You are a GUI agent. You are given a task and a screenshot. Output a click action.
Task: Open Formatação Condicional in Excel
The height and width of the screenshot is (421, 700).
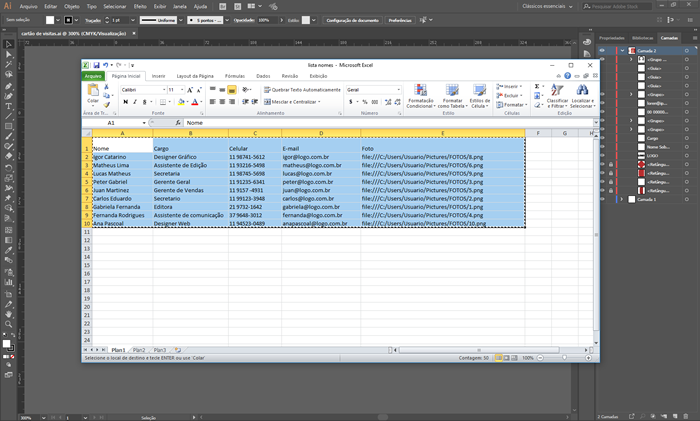pos(421,96)
